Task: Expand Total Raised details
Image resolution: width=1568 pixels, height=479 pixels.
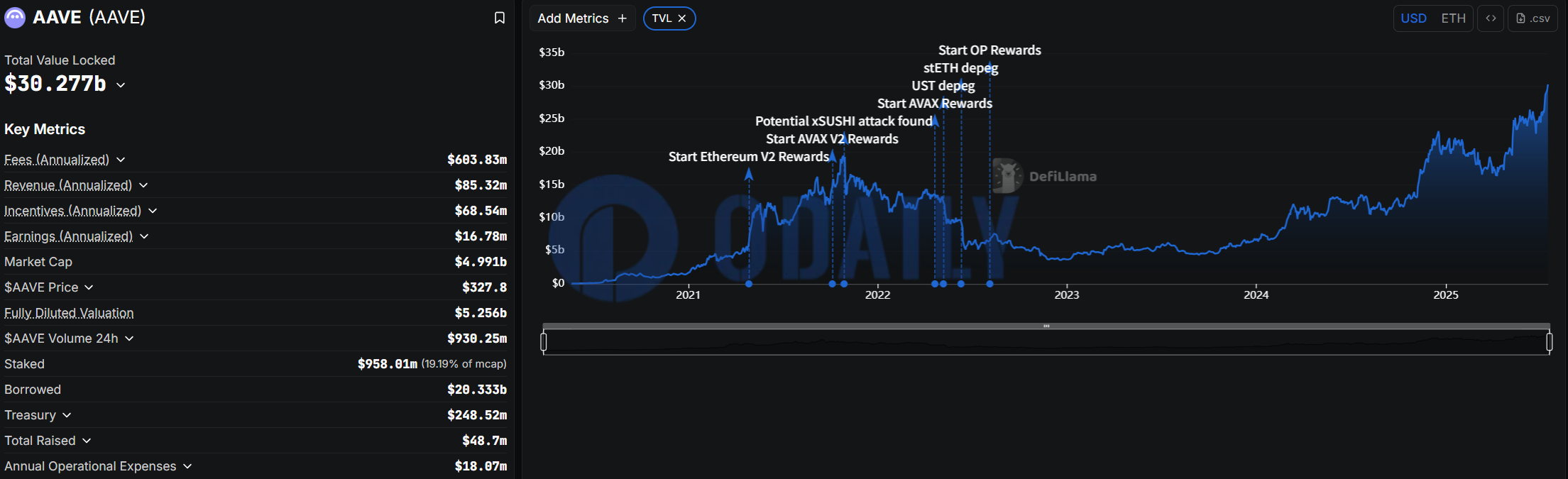Action: coord(87,441)
